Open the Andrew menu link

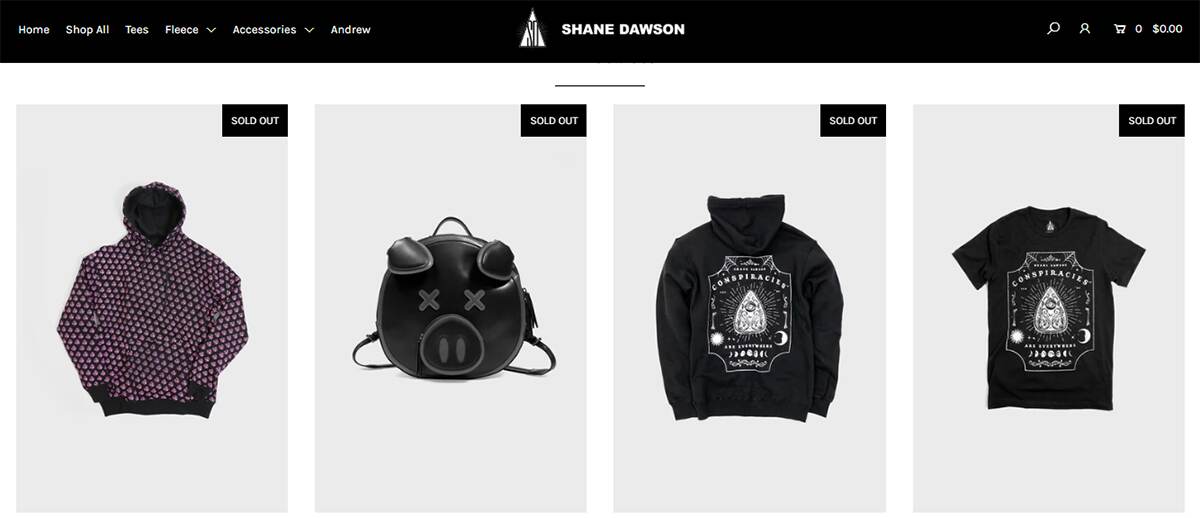pos(351,29)
